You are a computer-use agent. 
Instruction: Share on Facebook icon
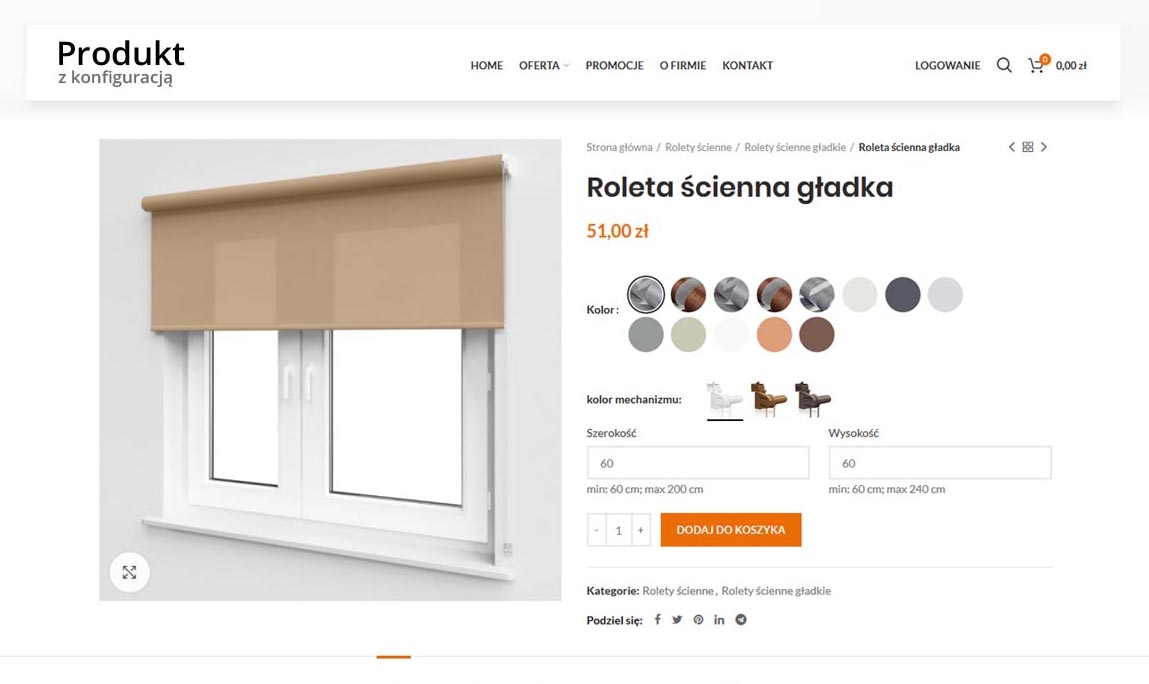[657, 619]
